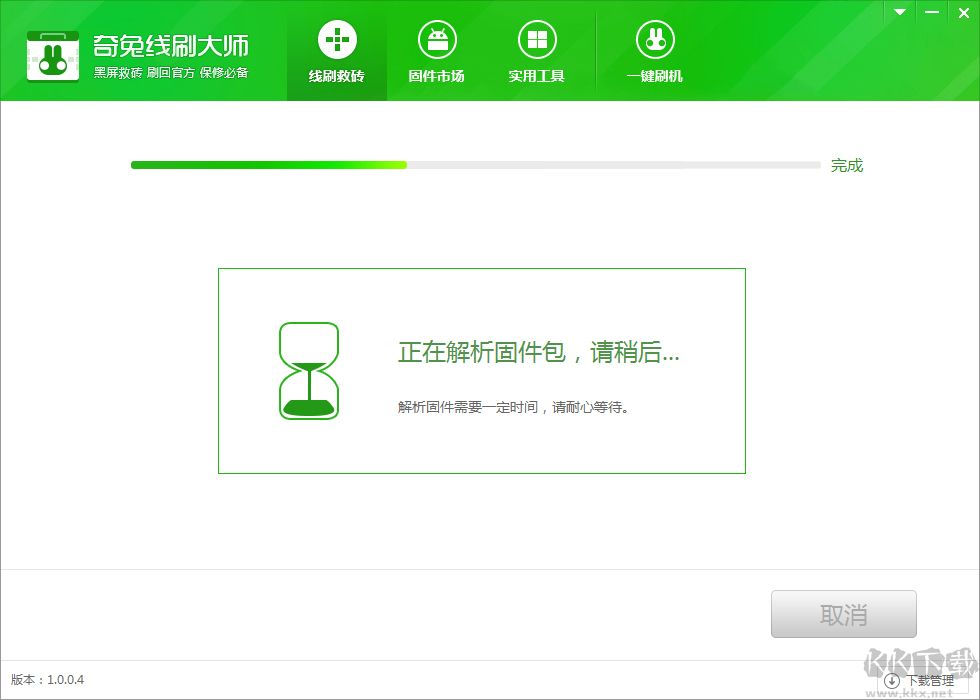
Task: Click the 实用工具 tiles icon
Action: (538, 38)
